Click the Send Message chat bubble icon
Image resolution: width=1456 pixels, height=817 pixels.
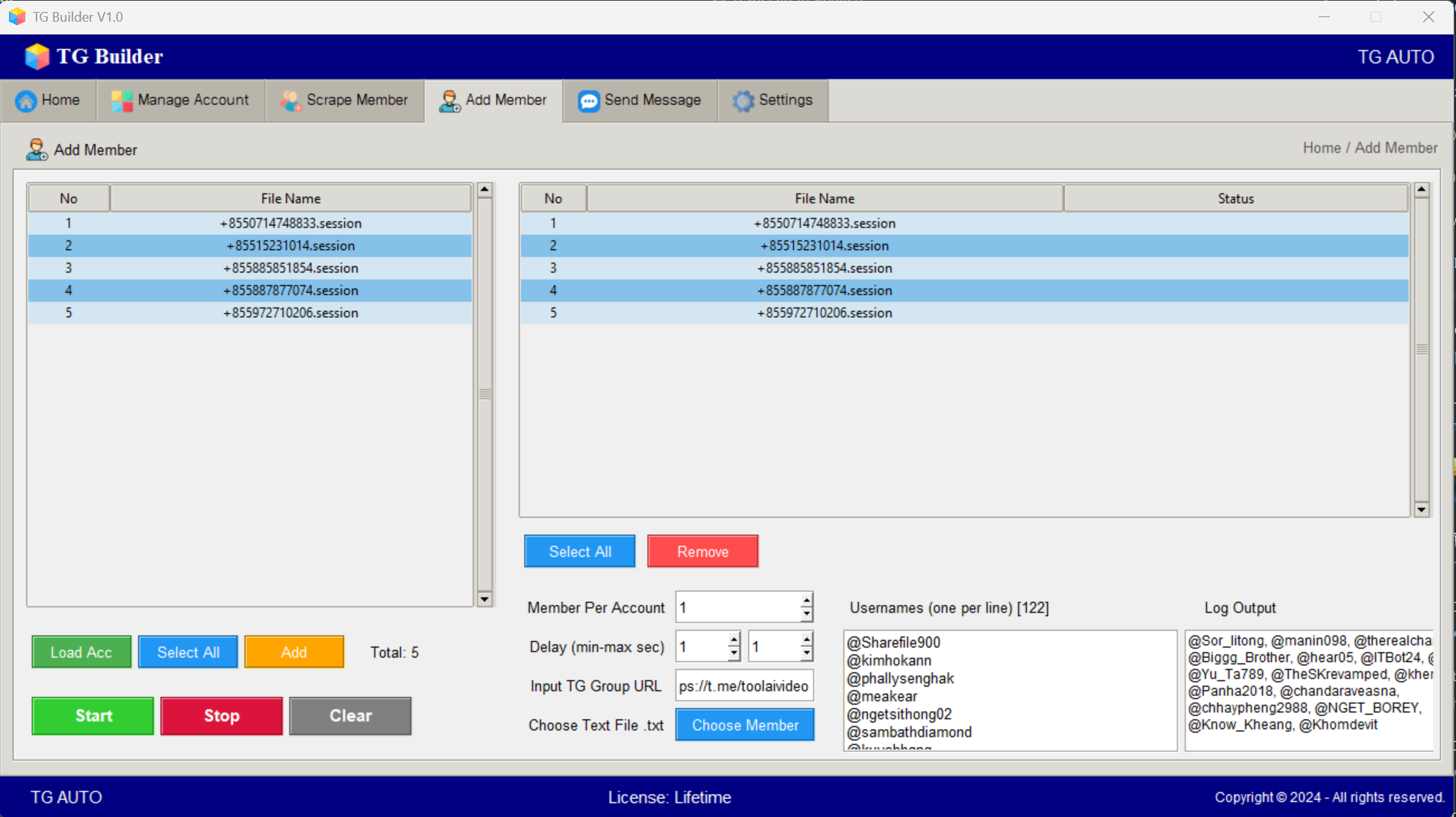pos(588,101)
